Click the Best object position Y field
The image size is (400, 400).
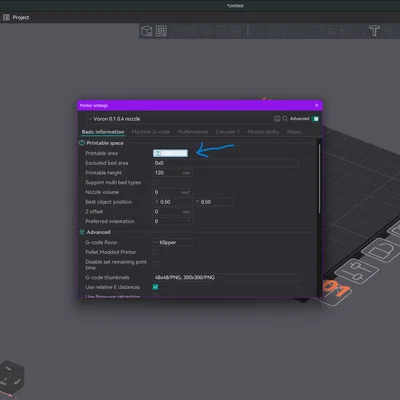pyautogui.click(x=213, y=202)
